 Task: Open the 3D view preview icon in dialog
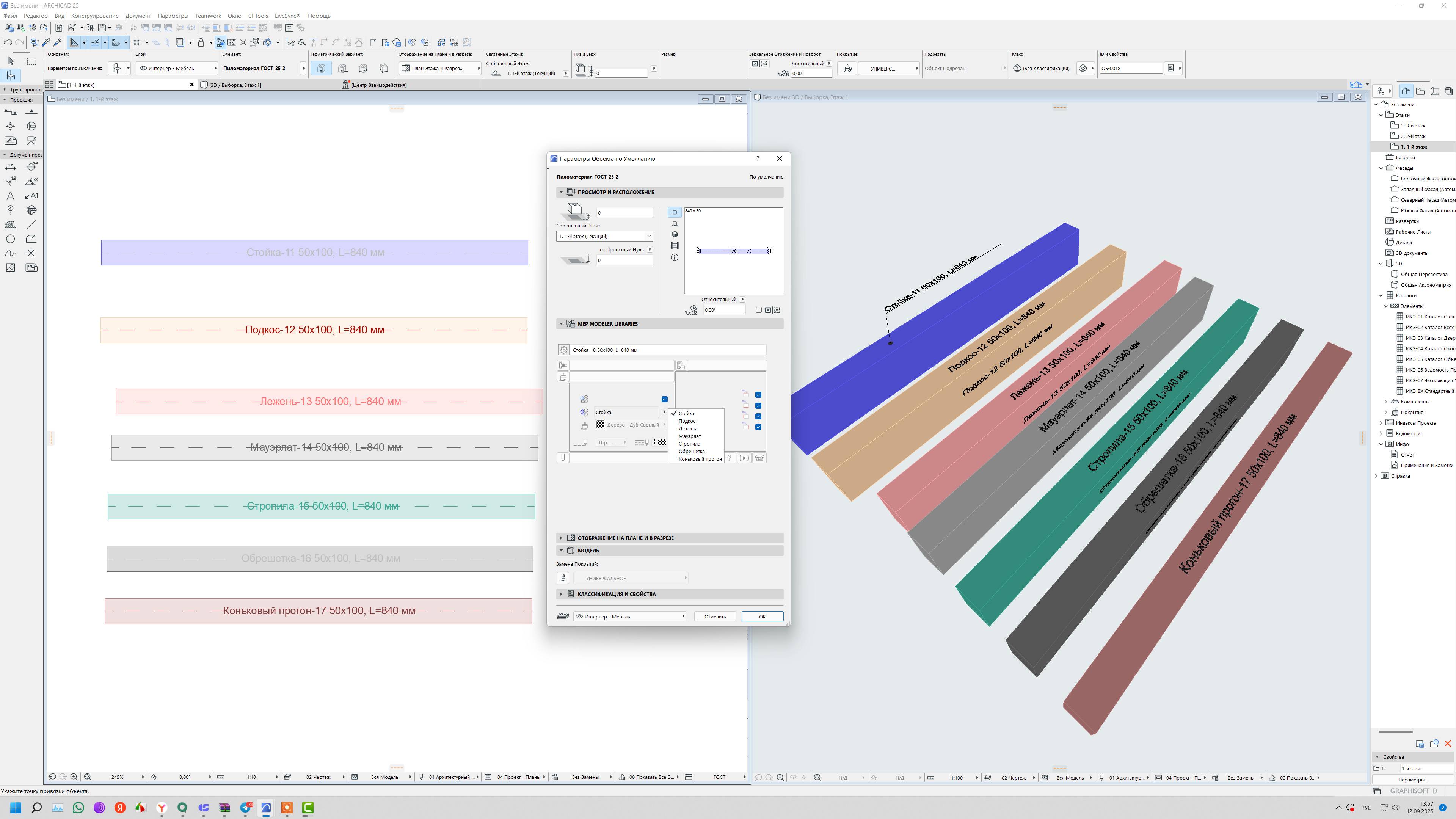coord(674,235)
